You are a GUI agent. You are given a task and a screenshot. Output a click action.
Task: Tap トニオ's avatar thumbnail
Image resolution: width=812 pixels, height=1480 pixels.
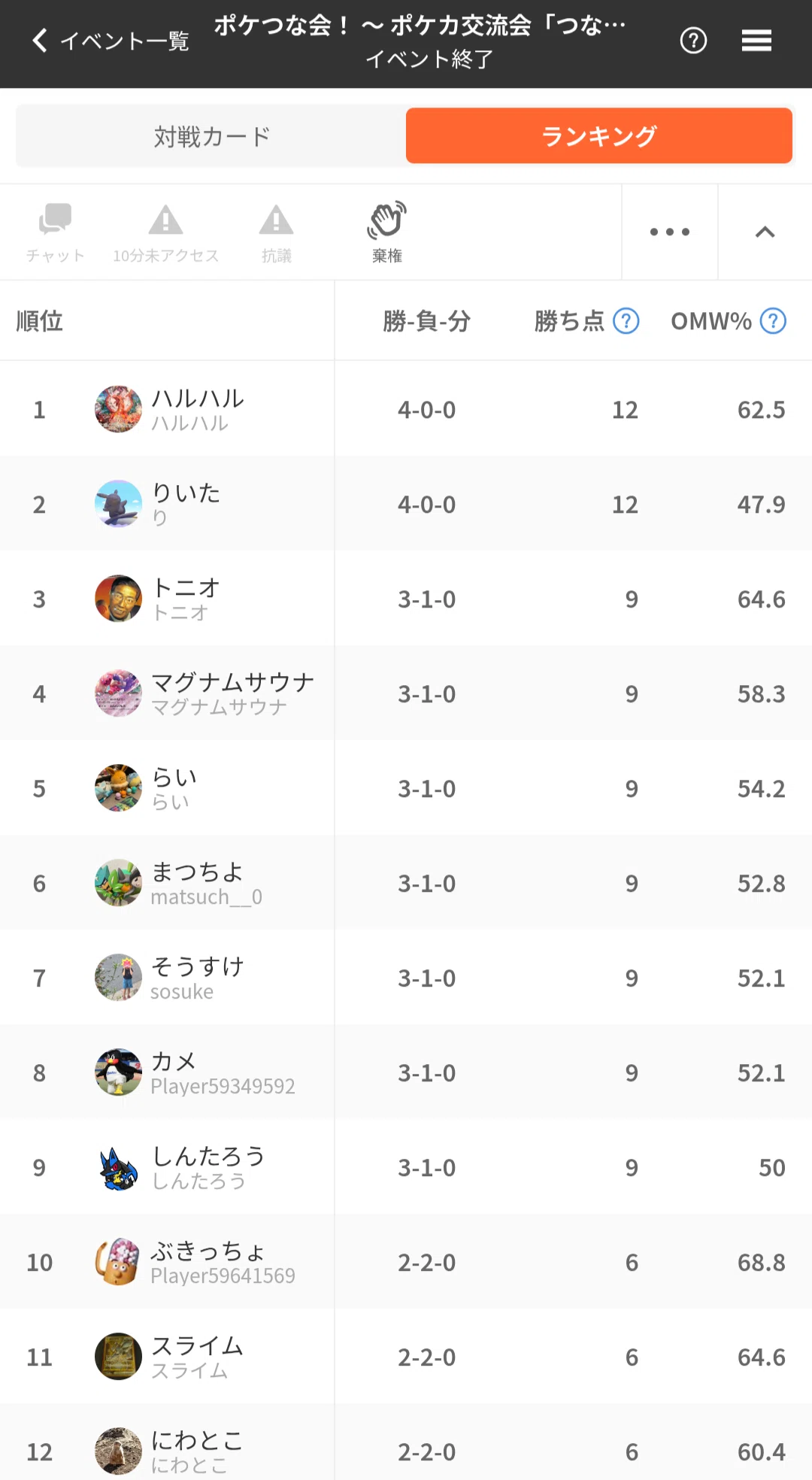point(118,599)
